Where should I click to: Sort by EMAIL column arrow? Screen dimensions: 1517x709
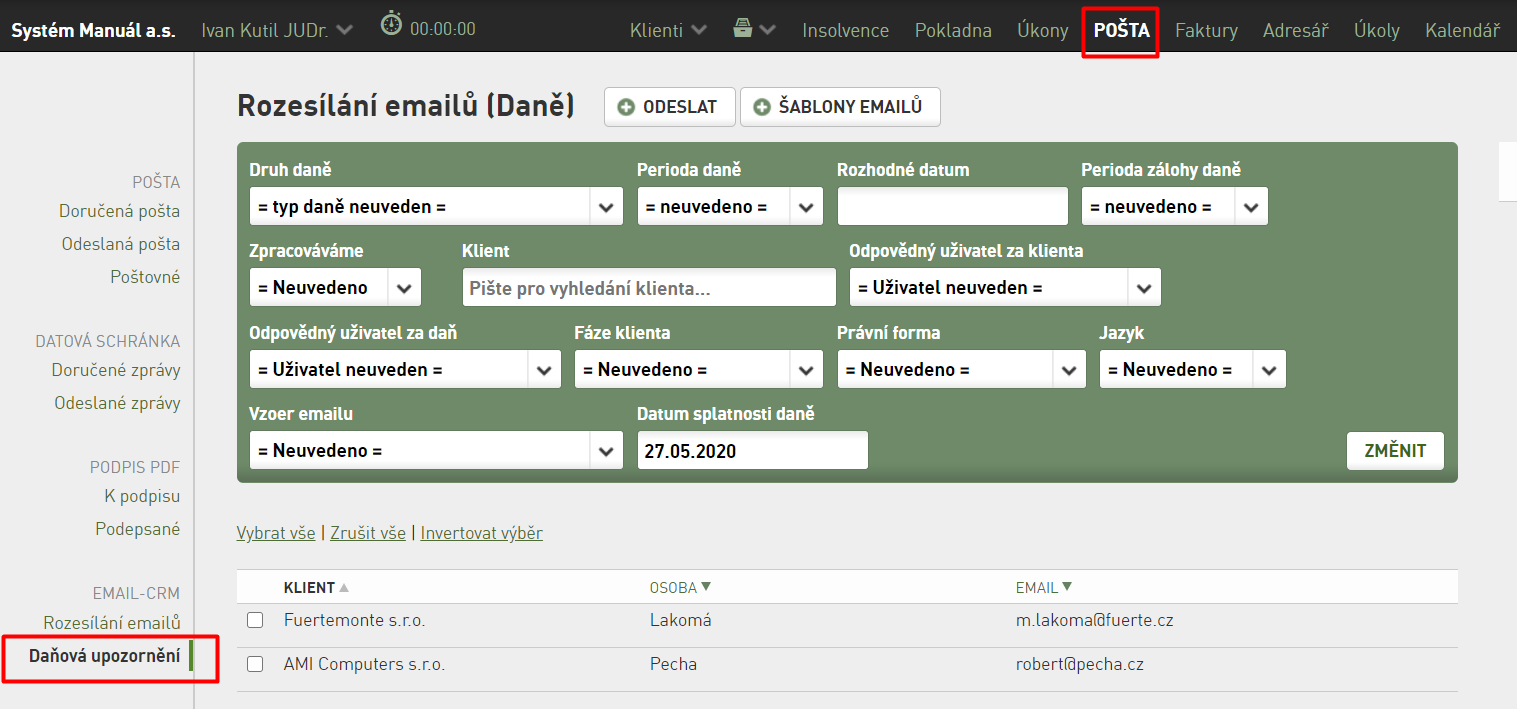tap(1067, 587)
